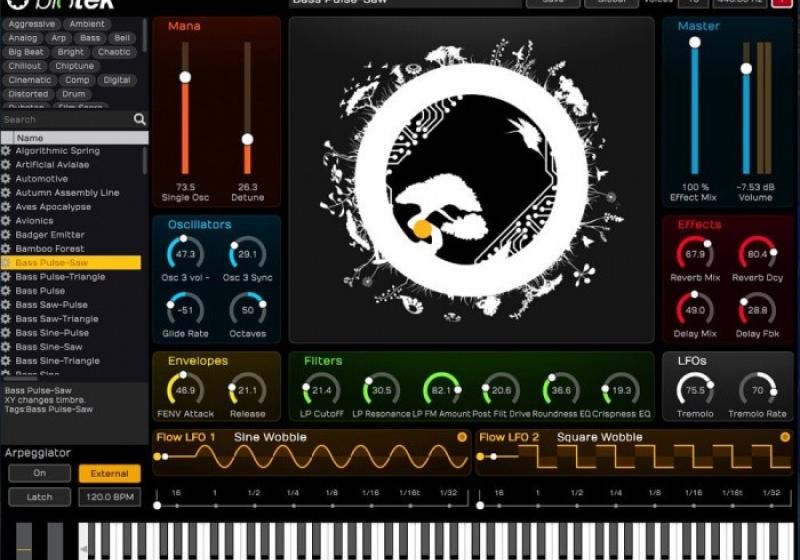This screenshot has width=800, height=560.
Task: Select the Bass Saw-Triangle preset
Action: point(57,319)
